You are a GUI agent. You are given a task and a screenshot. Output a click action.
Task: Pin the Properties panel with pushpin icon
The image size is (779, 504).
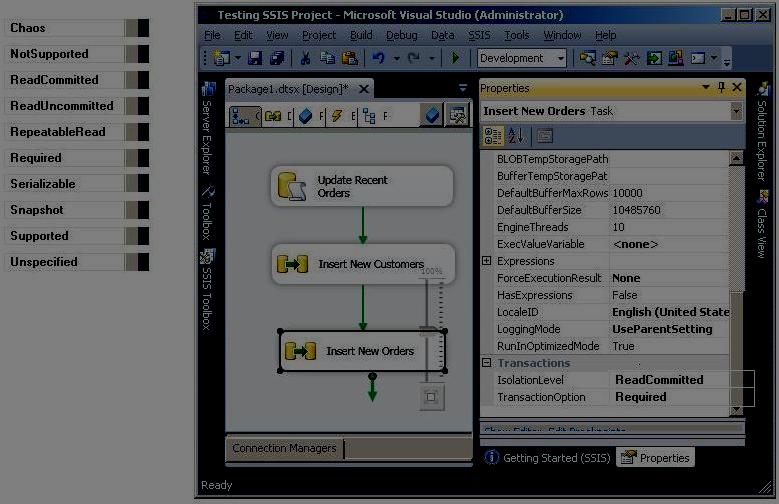pyautogui.click(x=721, y=87)
